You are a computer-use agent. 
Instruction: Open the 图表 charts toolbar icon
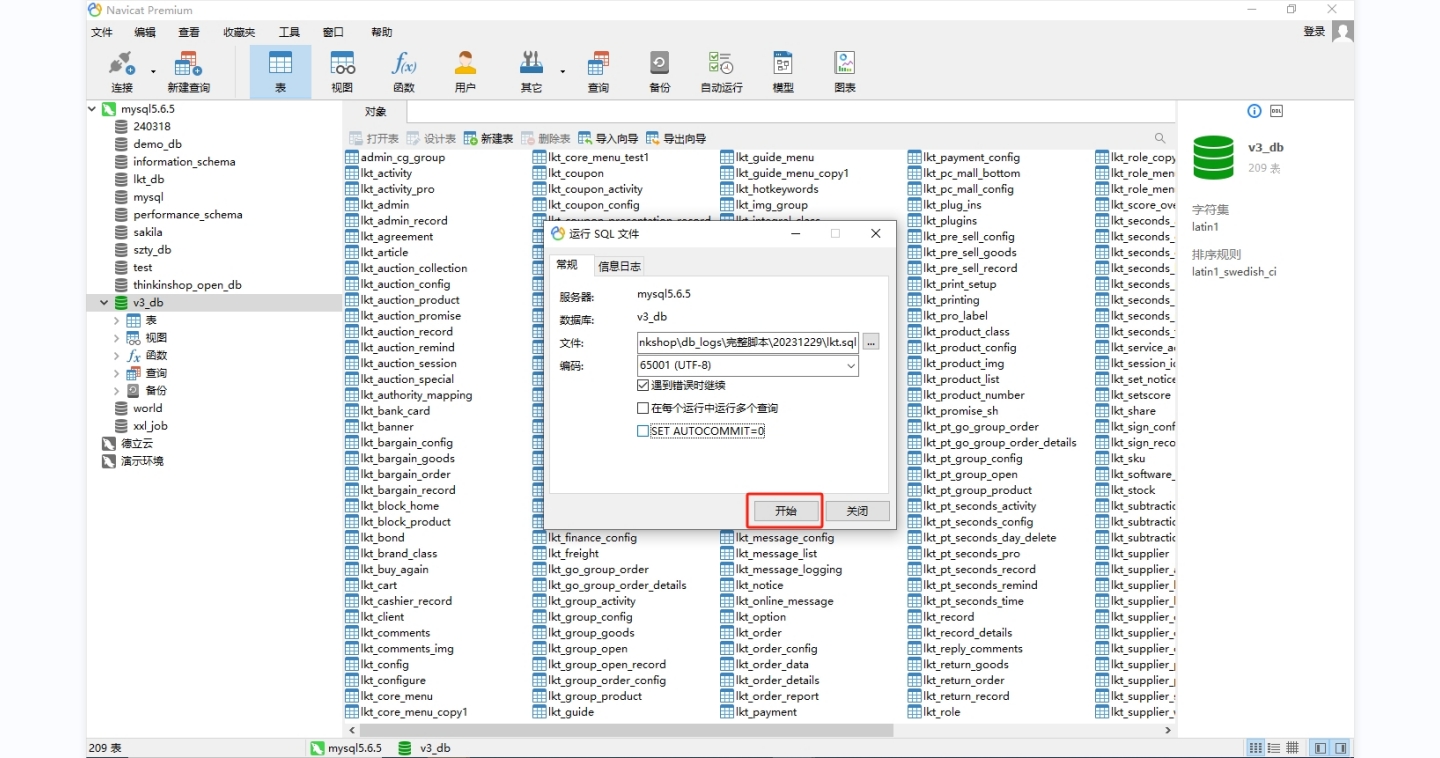click(845, 71)
